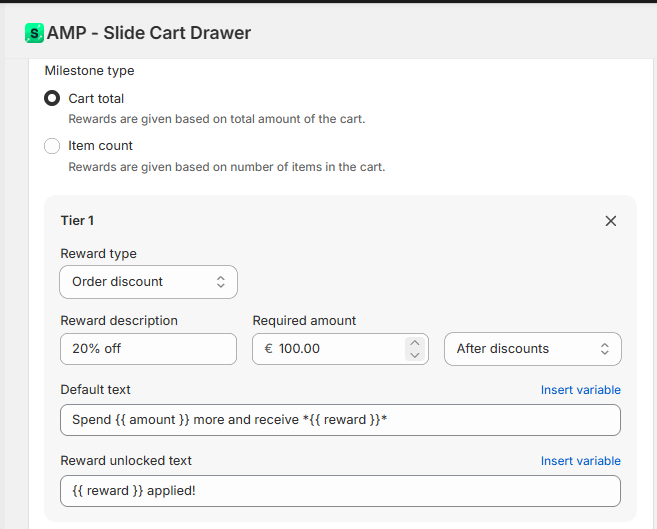
Task: Choose the Item count milestone type
Action: click(x=52, y=146)
